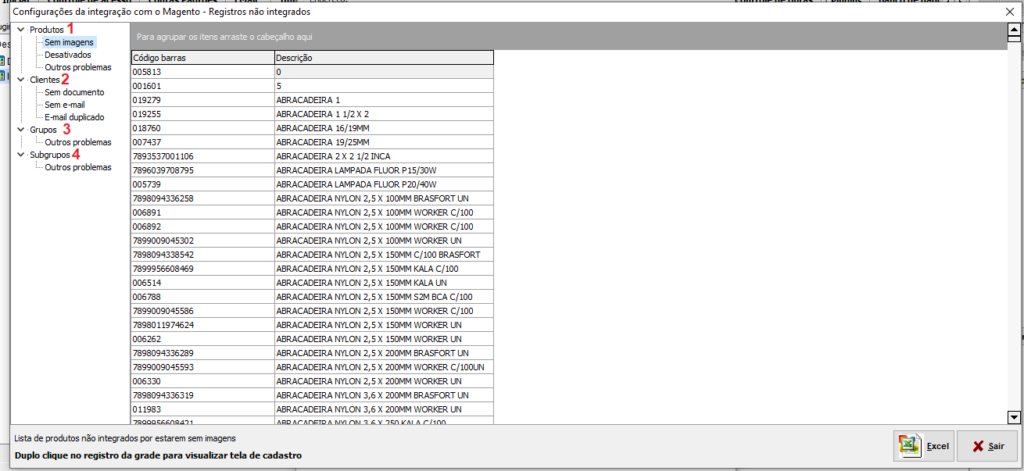The image size is (1024, 471).
Task: Collapse the Subgrupos tree node
Action: [x=22, y=155]
